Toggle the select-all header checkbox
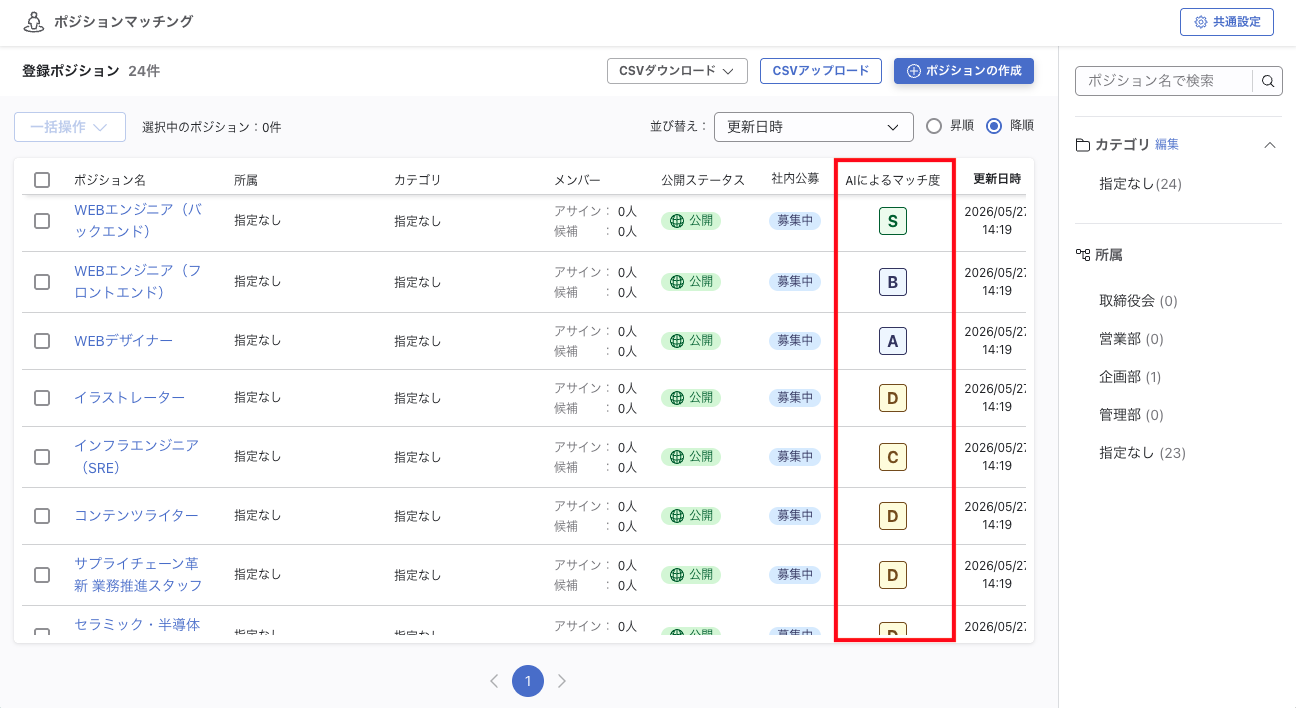Image resolution: width=1296 pixels, height=708 pixels. 42,180
